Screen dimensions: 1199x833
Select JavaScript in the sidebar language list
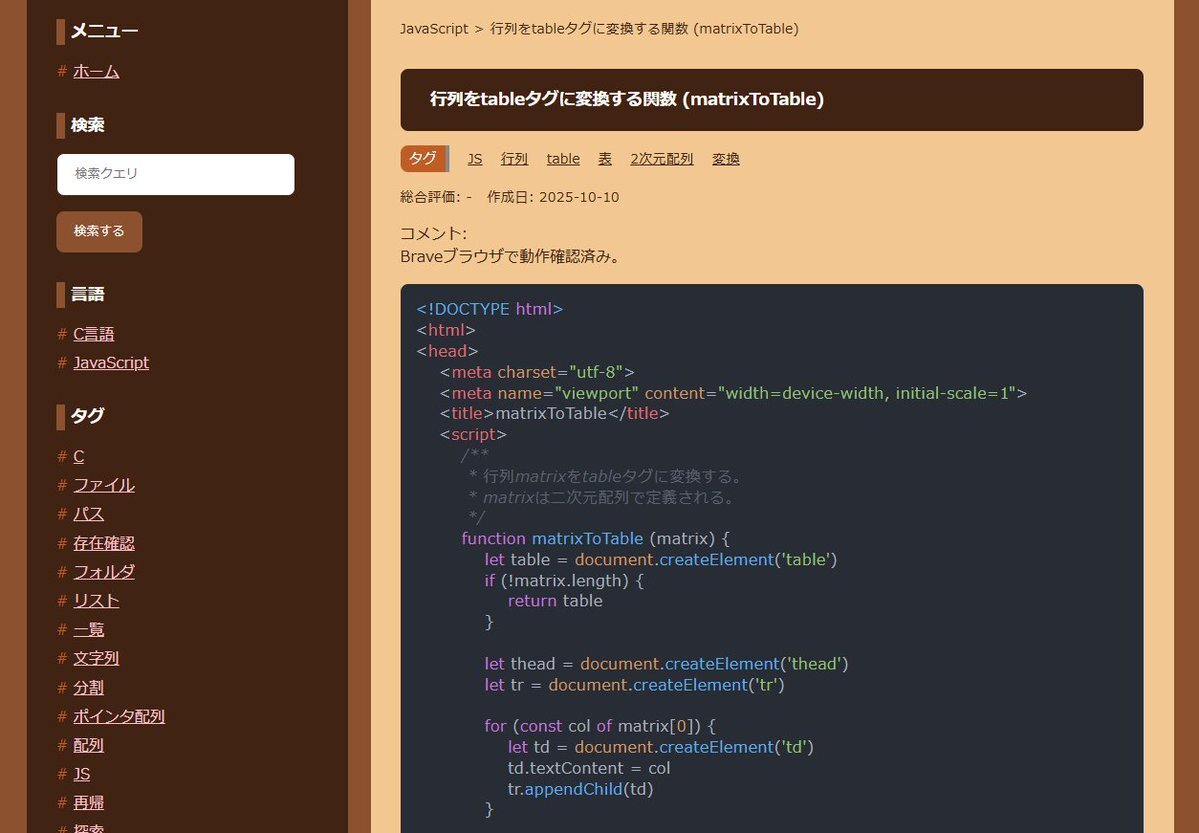(x=110, y=363)
